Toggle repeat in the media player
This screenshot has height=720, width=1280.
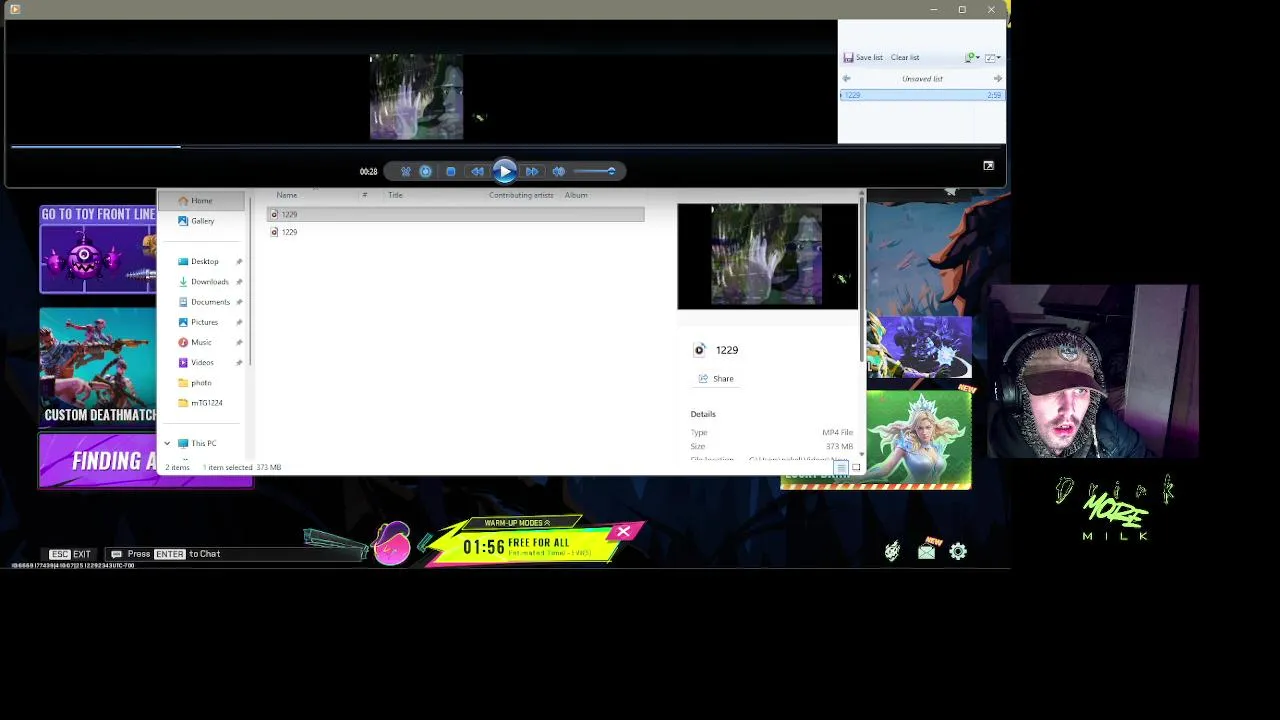pos(425,171)
